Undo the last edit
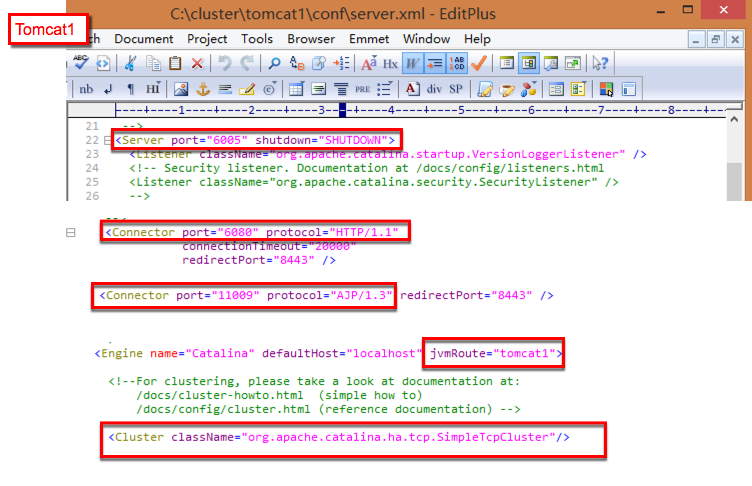 point(224,63)
